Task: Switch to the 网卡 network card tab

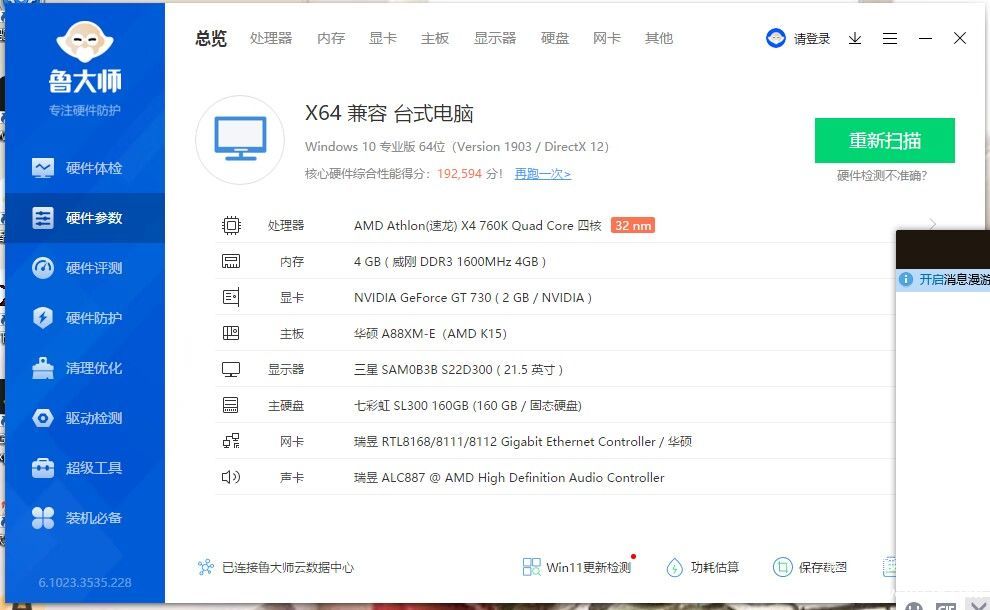Action: point(607,39)
